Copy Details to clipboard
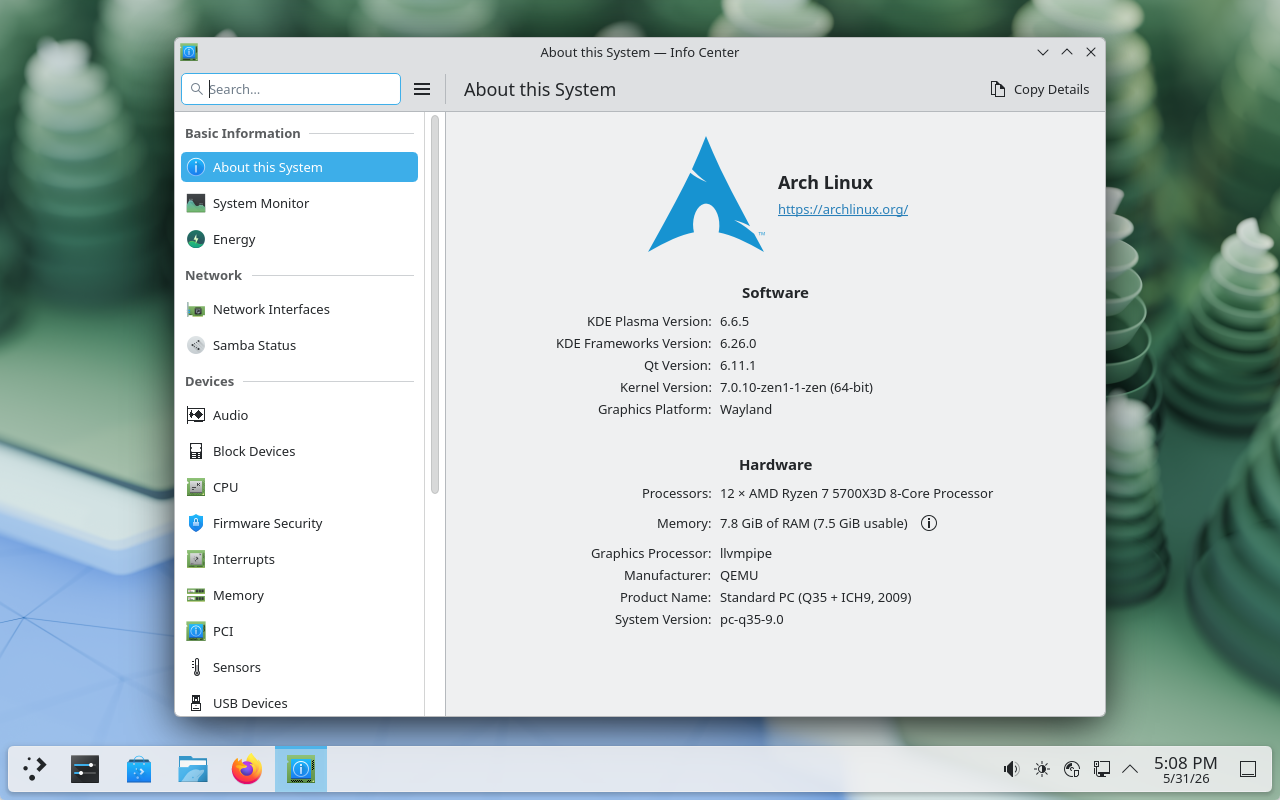 pos(1040,89)
